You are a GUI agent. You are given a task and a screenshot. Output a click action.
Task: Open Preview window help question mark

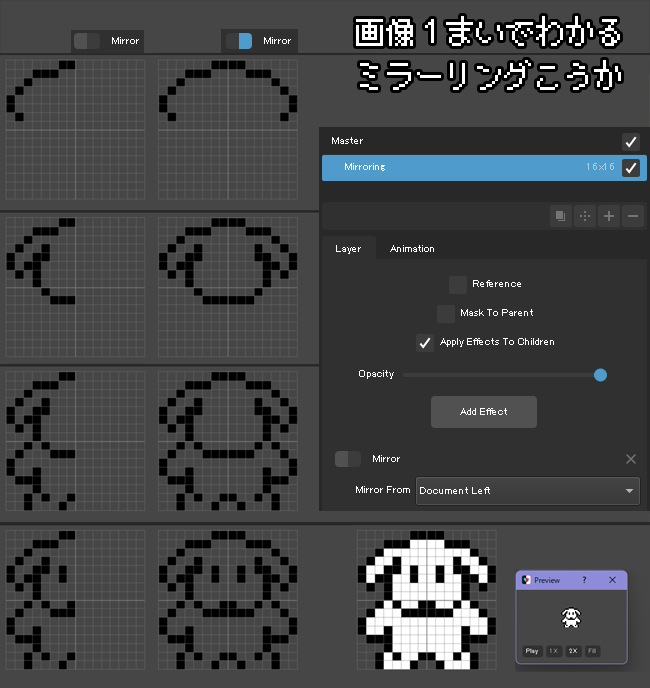[x=584, y=580]
